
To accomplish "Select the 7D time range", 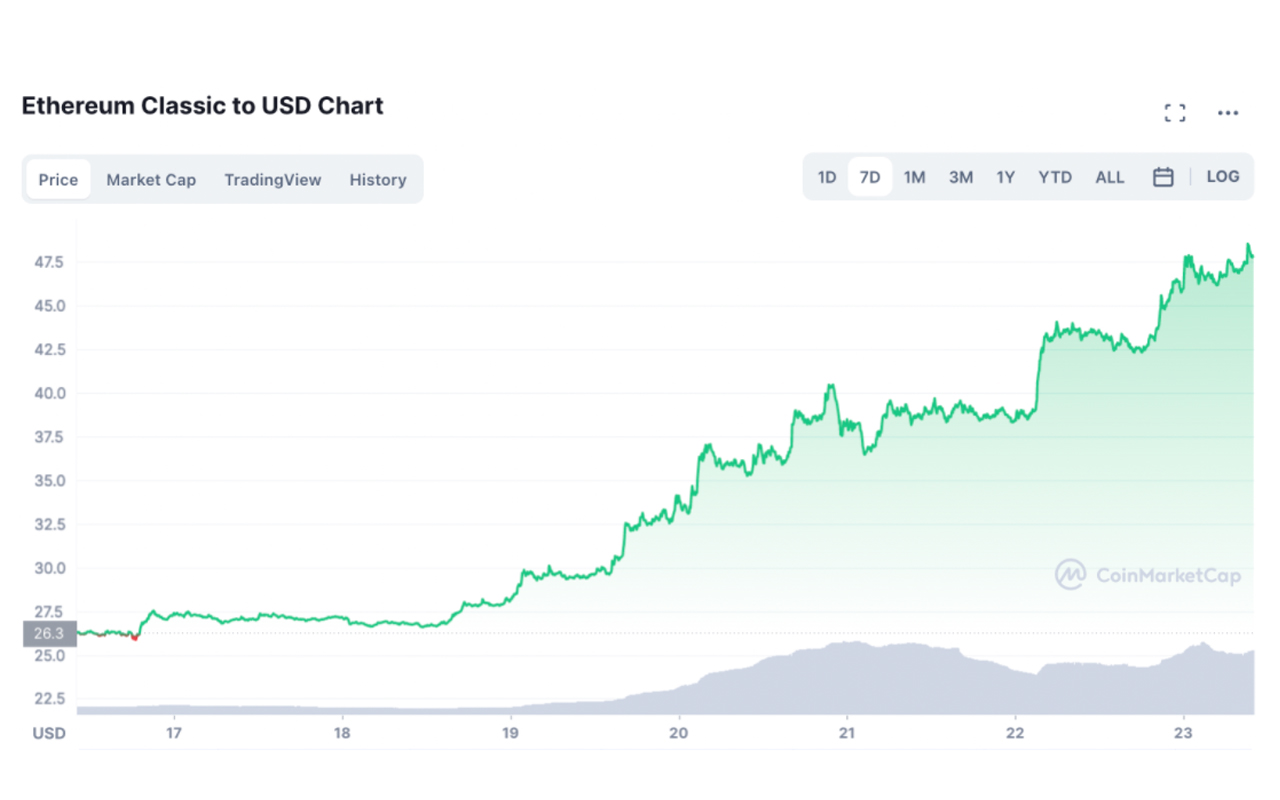I will [x=870, y=177].
